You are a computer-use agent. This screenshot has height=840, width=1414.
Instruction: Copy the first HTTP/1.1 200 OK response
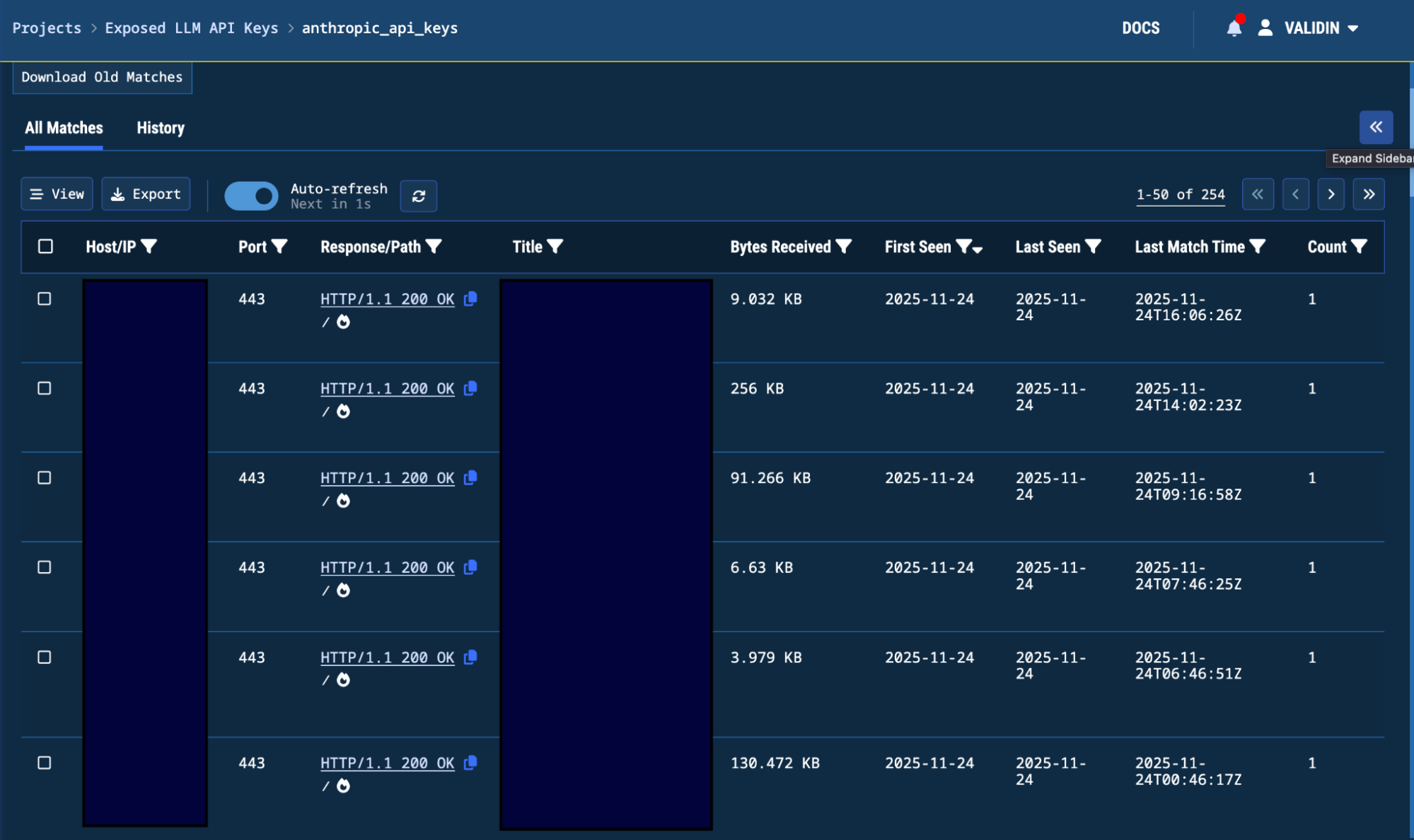469,299
